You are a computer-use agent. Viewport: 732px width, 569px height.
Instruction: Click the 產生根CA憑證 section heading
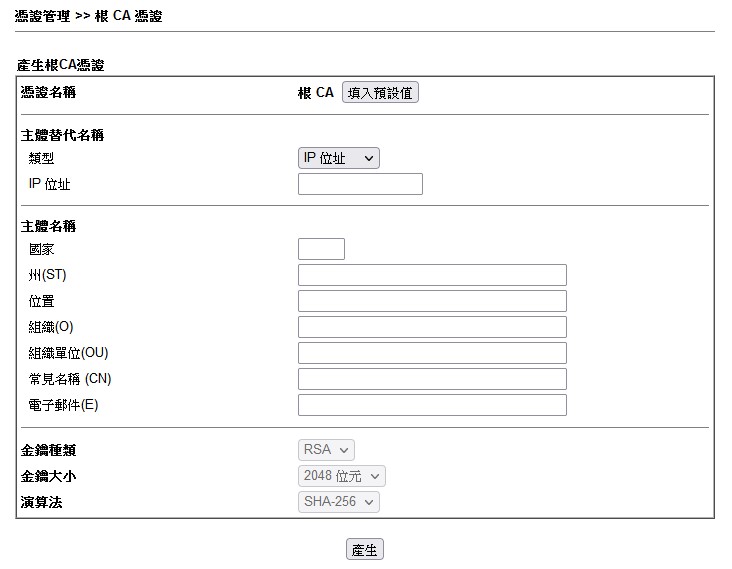pyautogui.click(x=61, y=65)
